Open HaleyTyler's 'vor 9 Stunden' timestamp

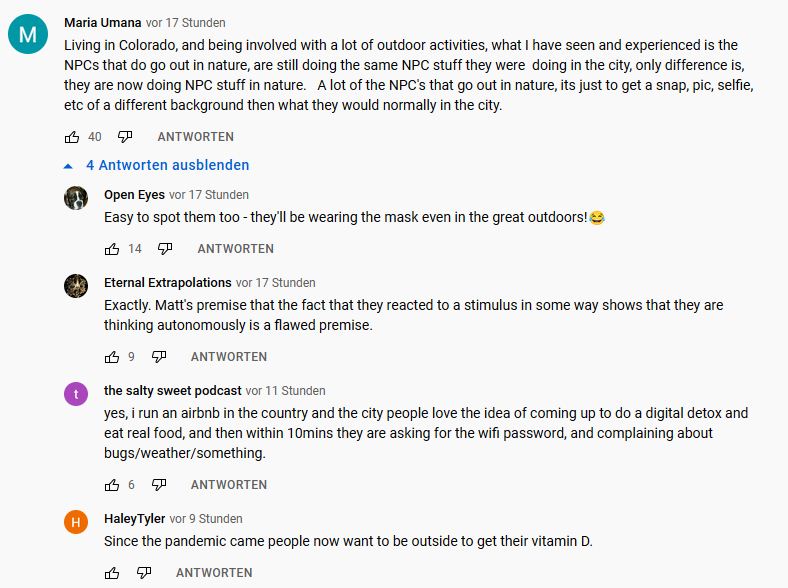pyautogui.click(x=206, y=519)
